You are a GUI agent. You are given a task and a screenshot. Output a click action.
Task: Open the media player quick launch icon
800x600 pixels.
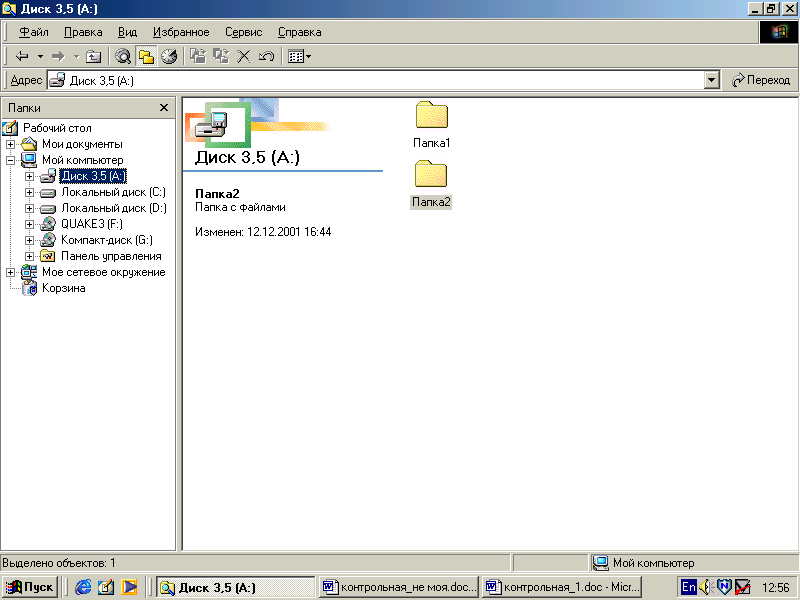(129, 587)
